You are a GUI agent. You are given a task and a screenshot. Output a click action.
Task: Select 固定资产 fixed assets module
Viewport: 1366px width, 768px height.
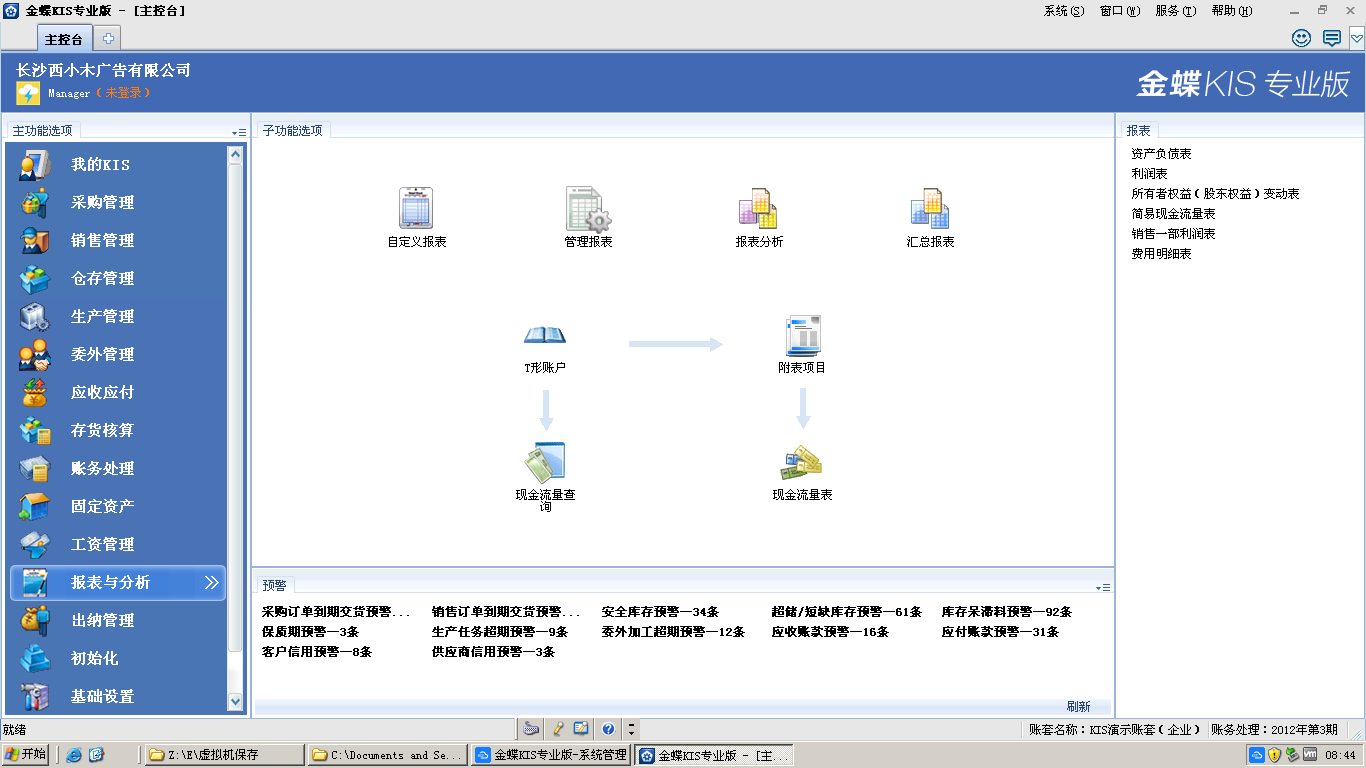coord(118,506)
